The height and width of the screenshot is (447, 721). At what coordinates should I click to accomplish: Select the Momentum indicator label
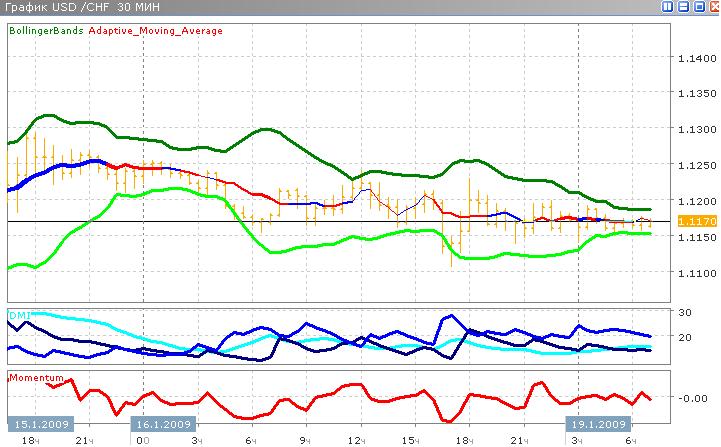pos(37,378)
